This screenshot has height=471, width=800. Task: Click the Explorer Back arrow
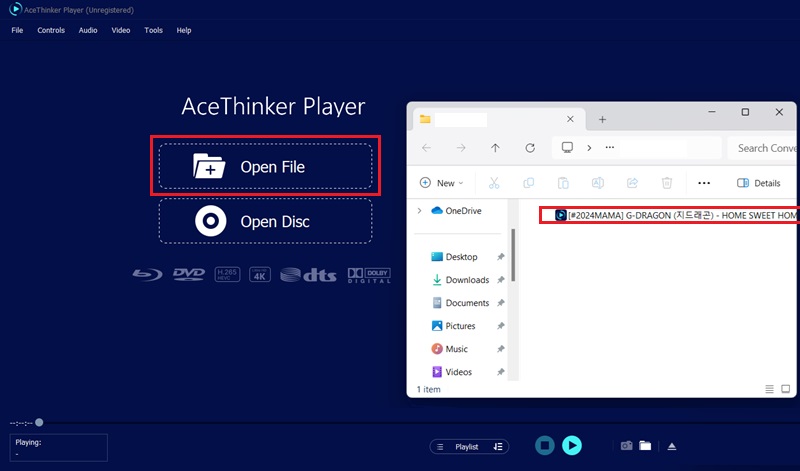point(427,147)
